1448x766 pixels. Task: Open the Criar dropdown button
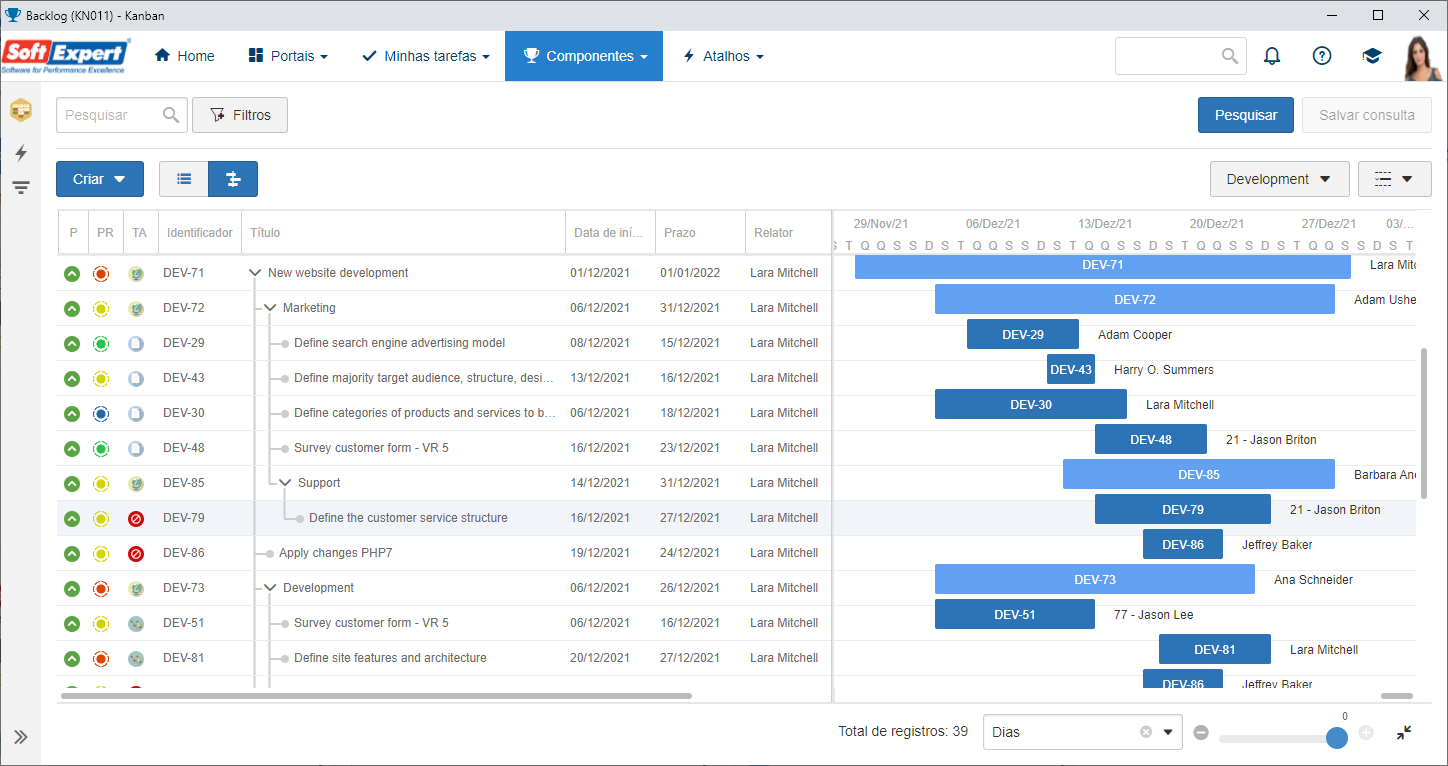pos(100,179)
